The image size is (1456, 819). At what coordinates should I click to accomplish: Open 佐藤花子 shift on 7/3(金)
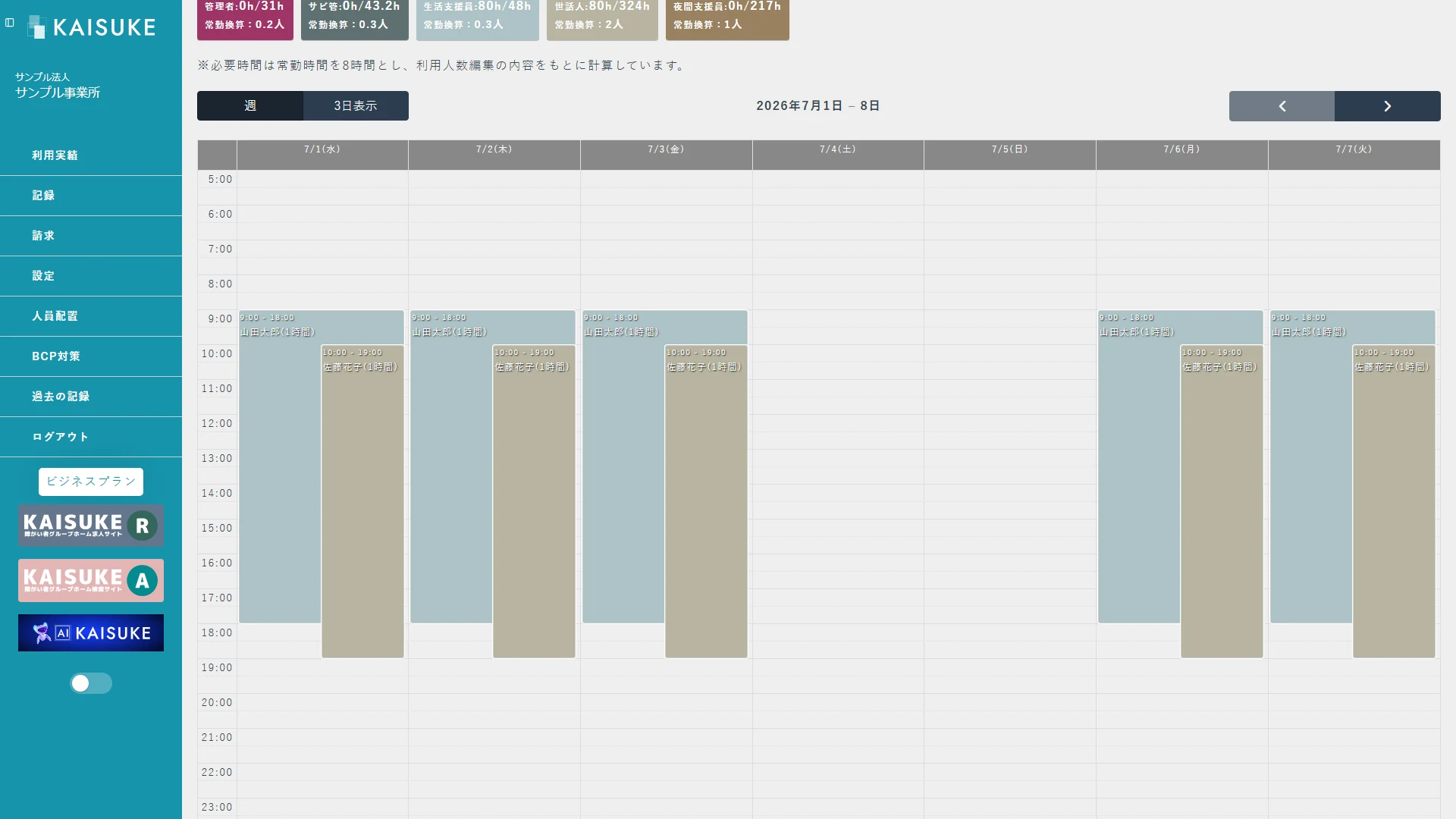[x=706, y=501]
